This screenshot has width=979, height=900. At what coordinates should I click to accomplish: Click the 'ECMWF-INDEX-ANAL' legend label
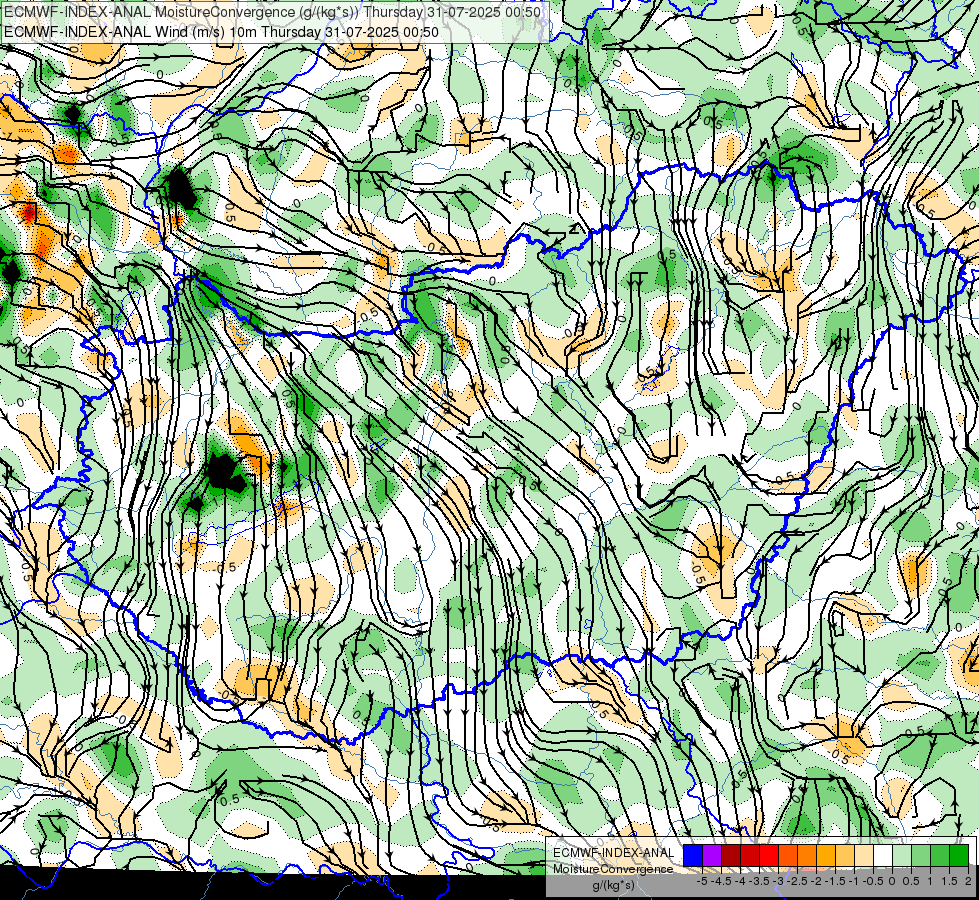tap(614, 853)
